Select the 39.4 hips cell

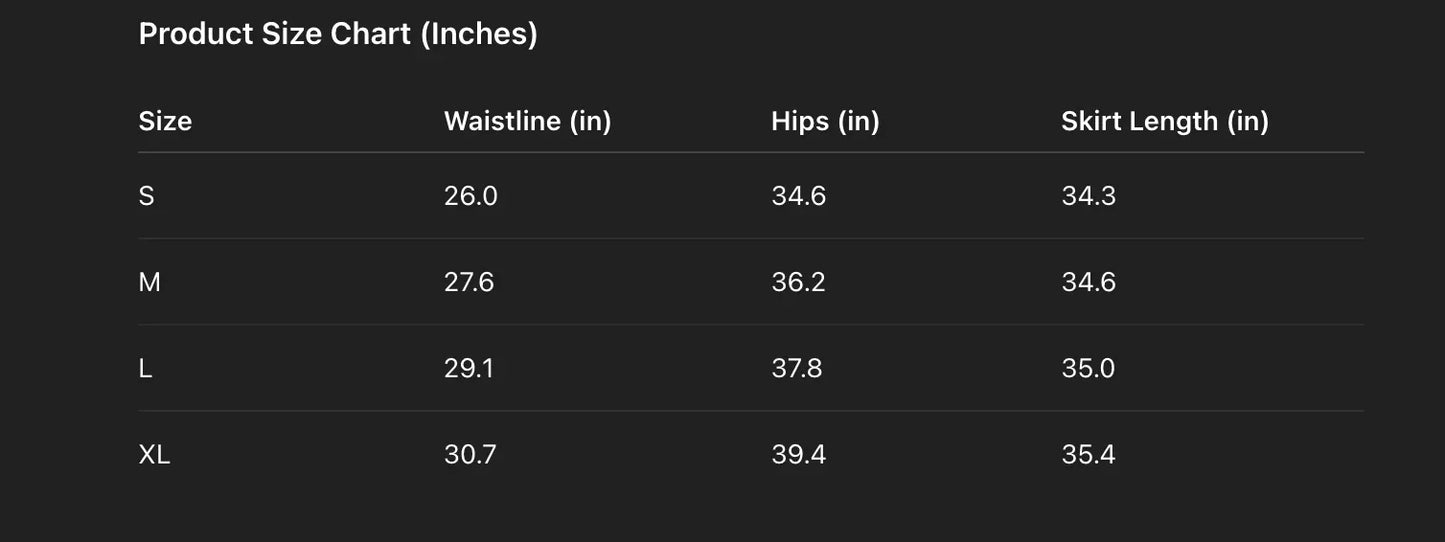point(798,455)
